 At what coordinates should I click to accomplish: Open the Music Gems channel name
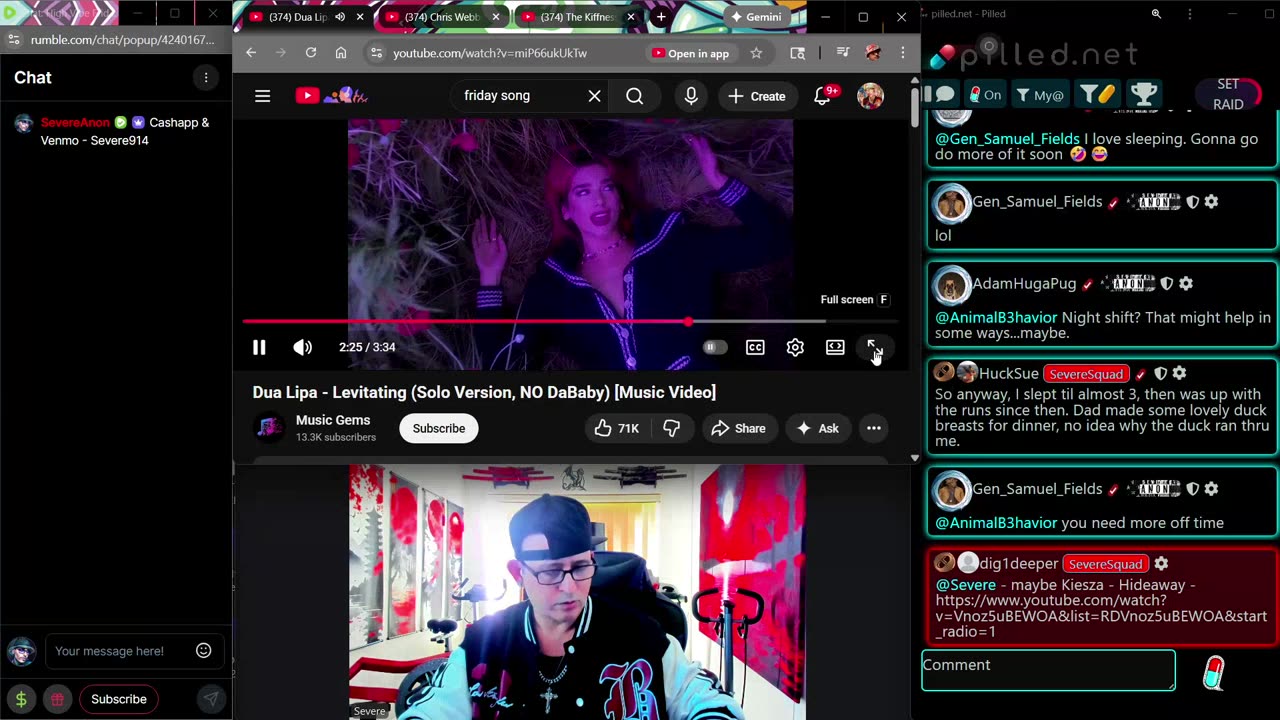(x=333, y=420)
